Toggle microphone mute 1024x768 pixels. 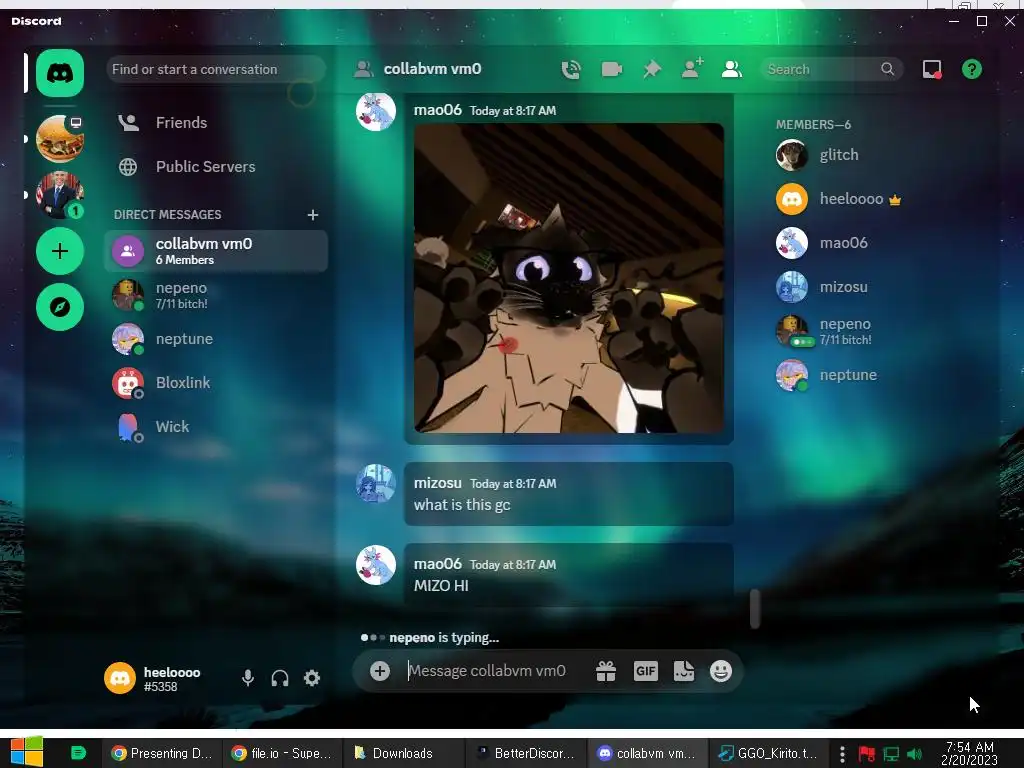[248, 678]
